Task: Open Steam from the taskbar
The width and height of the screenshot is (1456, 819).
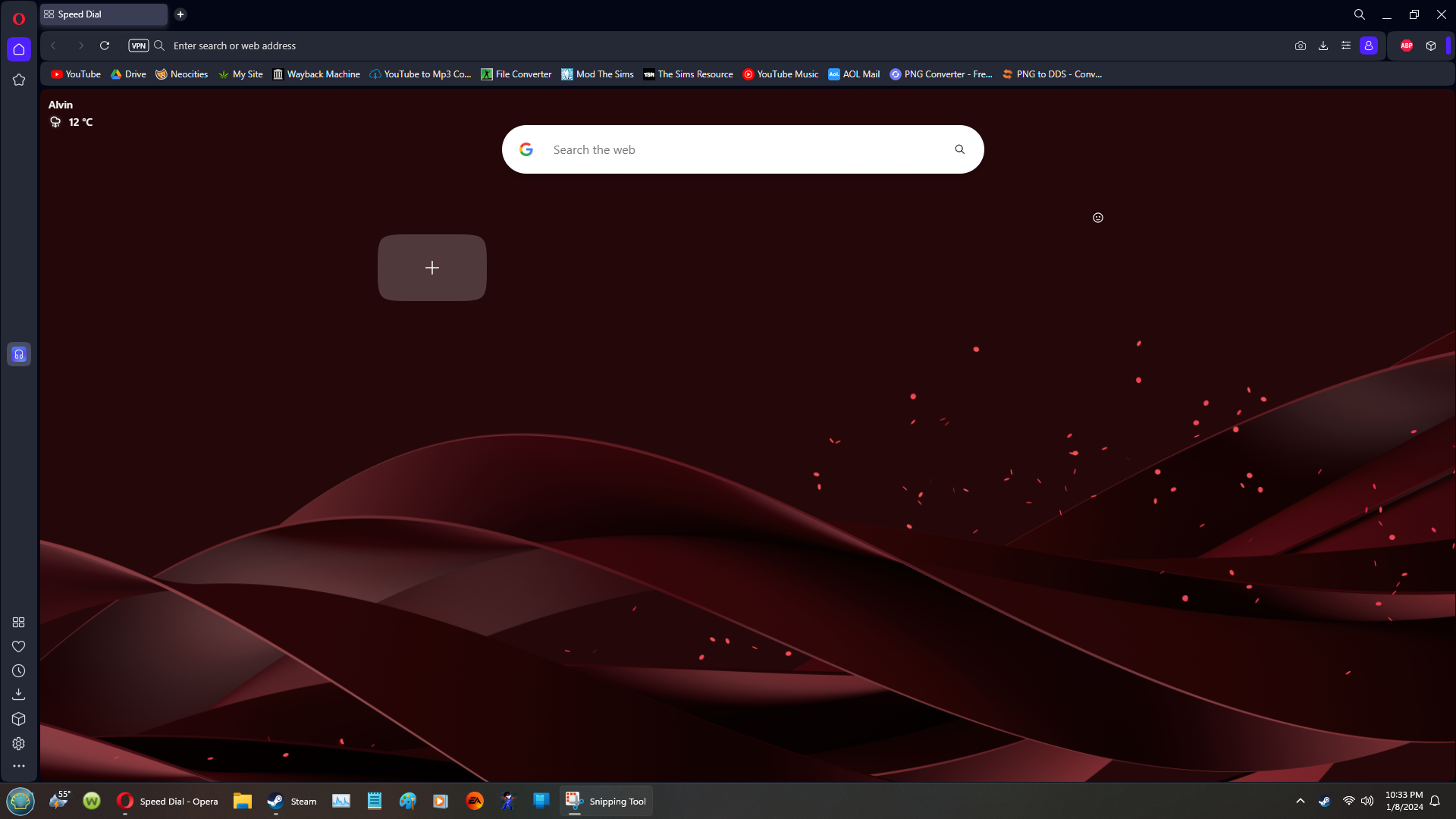Action: 292,802
